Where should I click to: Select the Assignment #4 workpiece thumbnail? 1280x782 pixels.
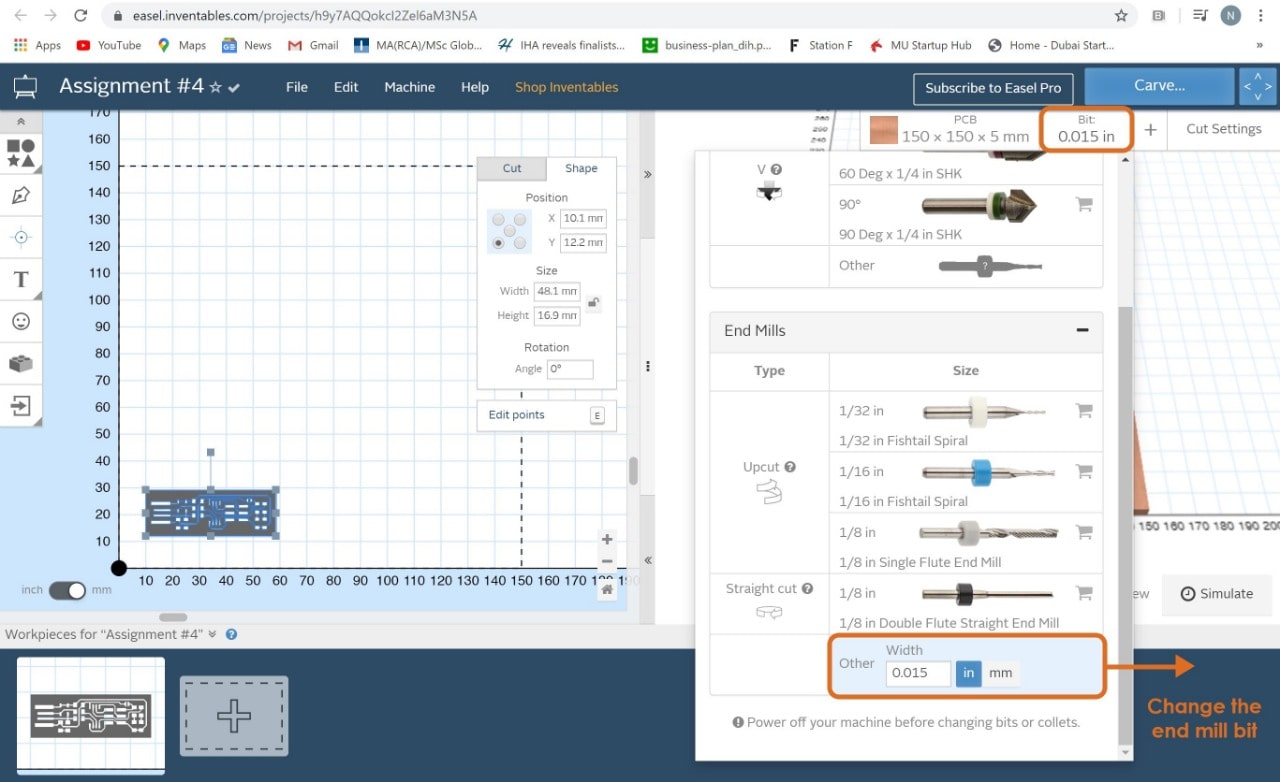[91, 715]
